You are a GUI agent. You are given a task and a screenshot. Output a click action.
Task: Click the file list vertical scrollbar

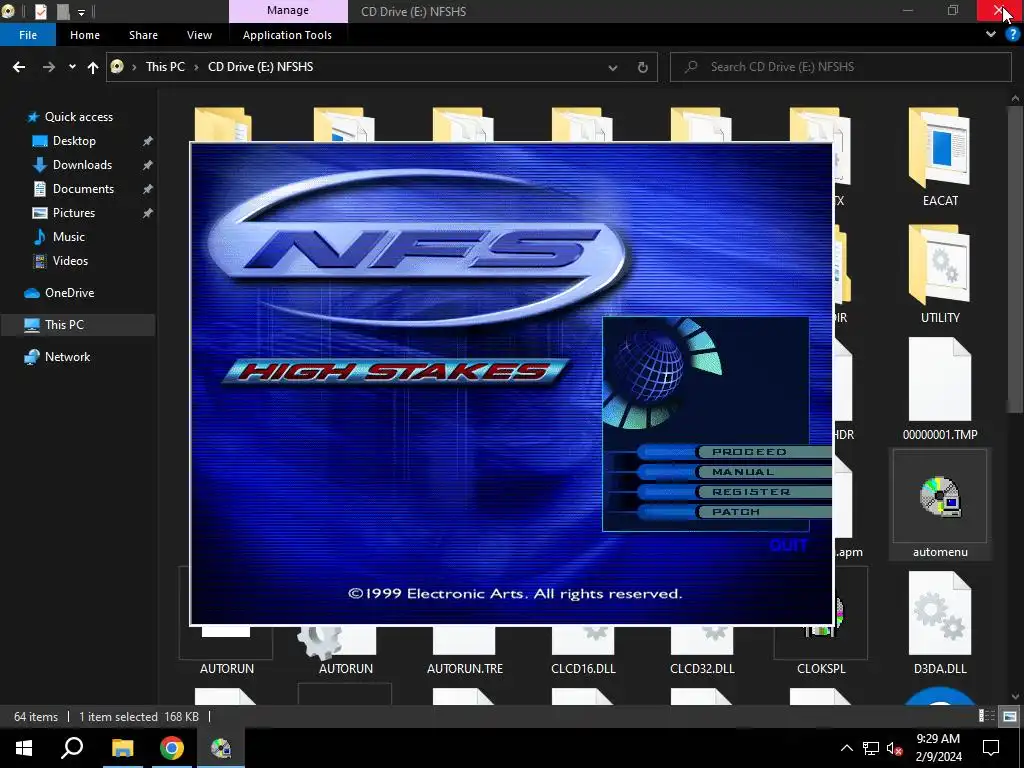pos(1014,259)
